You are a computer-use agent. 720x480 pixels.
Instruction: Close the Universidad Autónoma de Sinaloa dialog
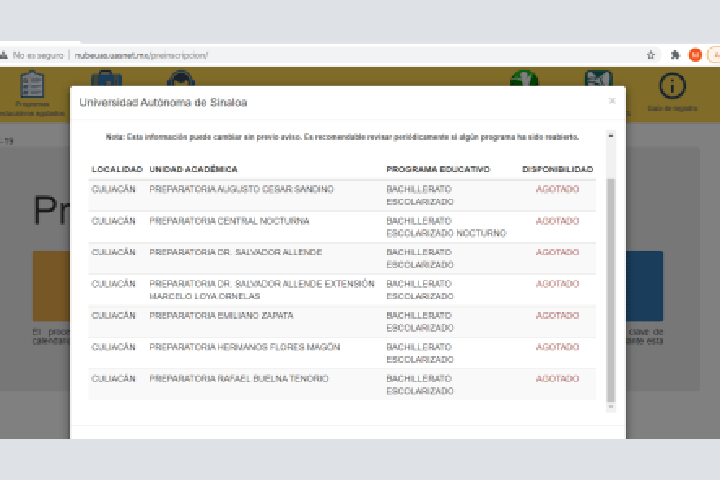click(612, 101)
